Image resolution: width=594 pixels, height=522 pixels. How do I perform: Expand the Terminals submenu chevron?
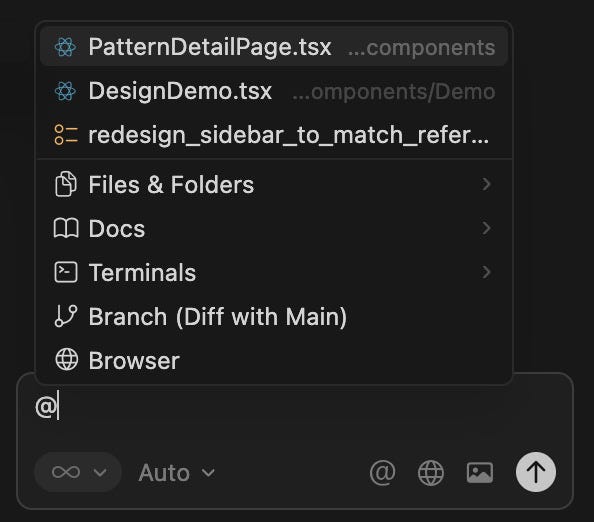pos(486,272)
